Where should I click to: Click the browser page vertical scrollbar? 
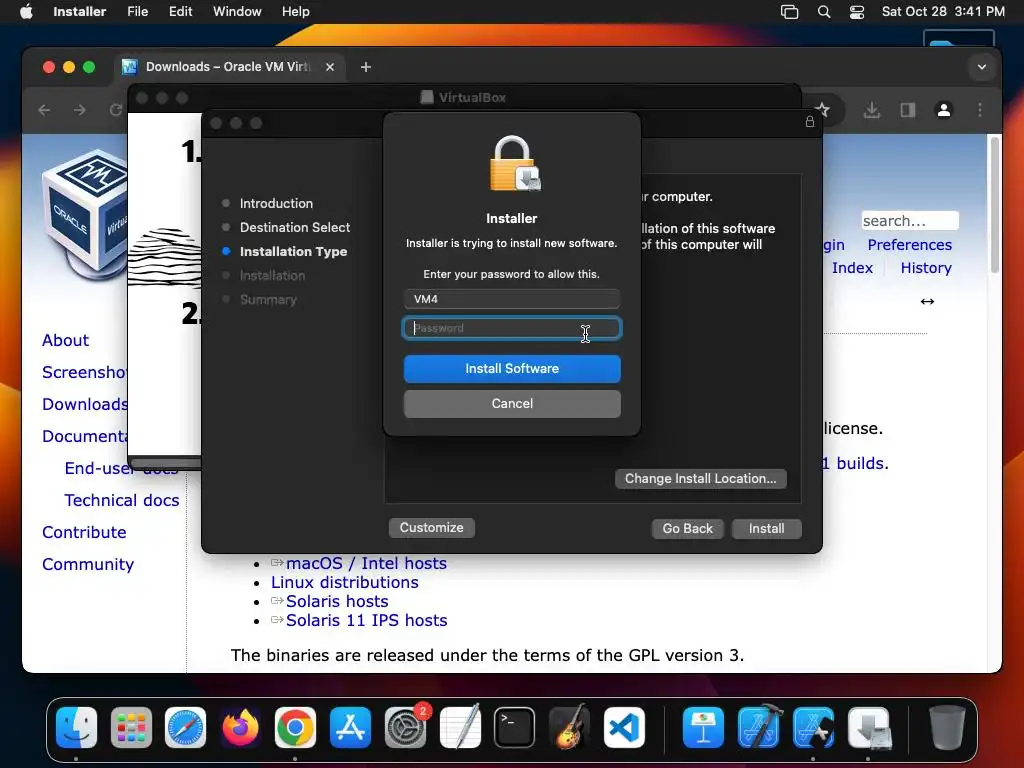pyautogui.click(x=995, y=204)
